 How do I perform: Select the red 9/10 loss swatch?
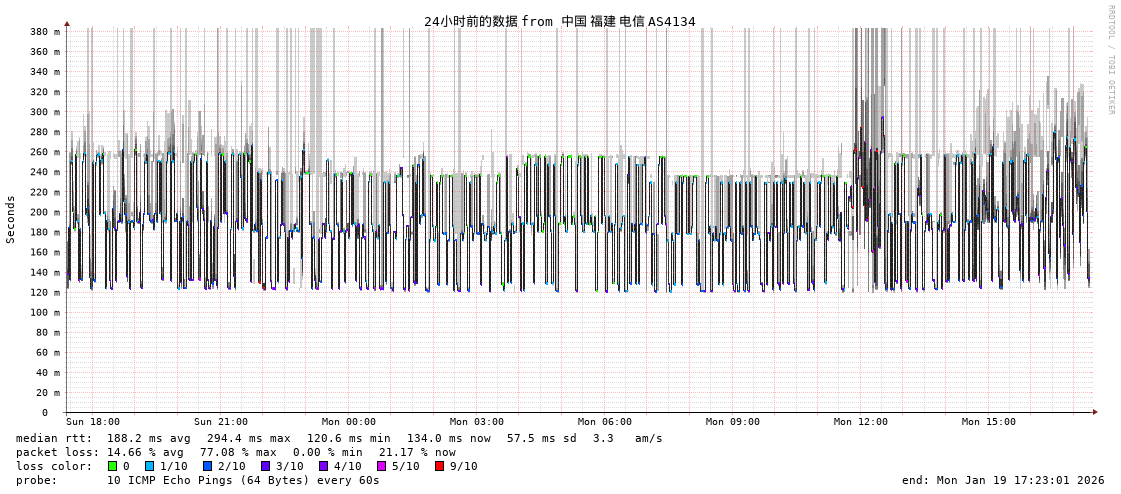439,466
